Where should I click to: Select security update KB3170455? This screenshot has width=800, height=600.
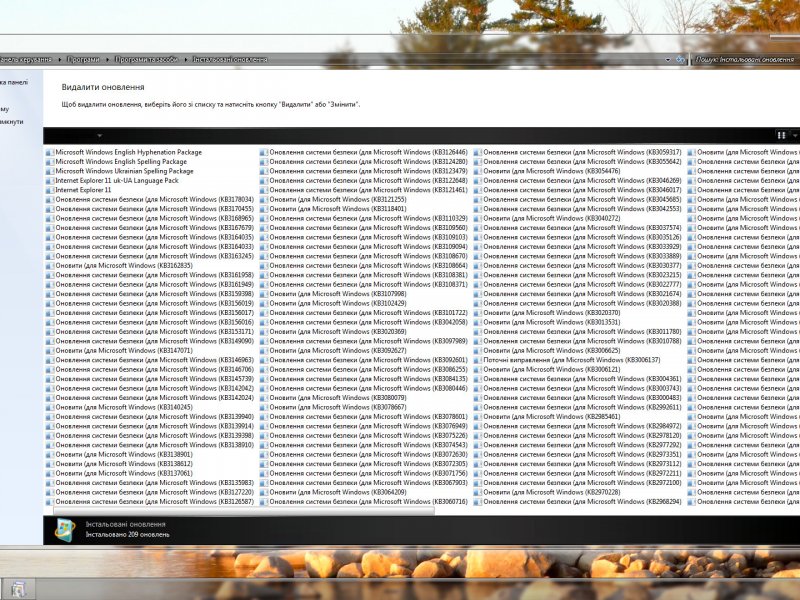(x=155, y=209)
